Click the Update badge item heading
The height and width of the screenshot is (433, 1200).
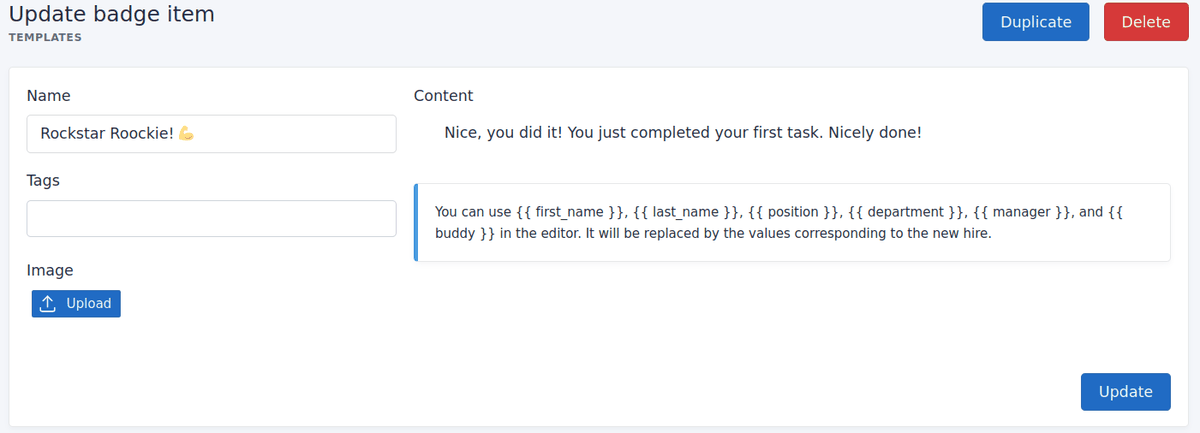(111, 14)
